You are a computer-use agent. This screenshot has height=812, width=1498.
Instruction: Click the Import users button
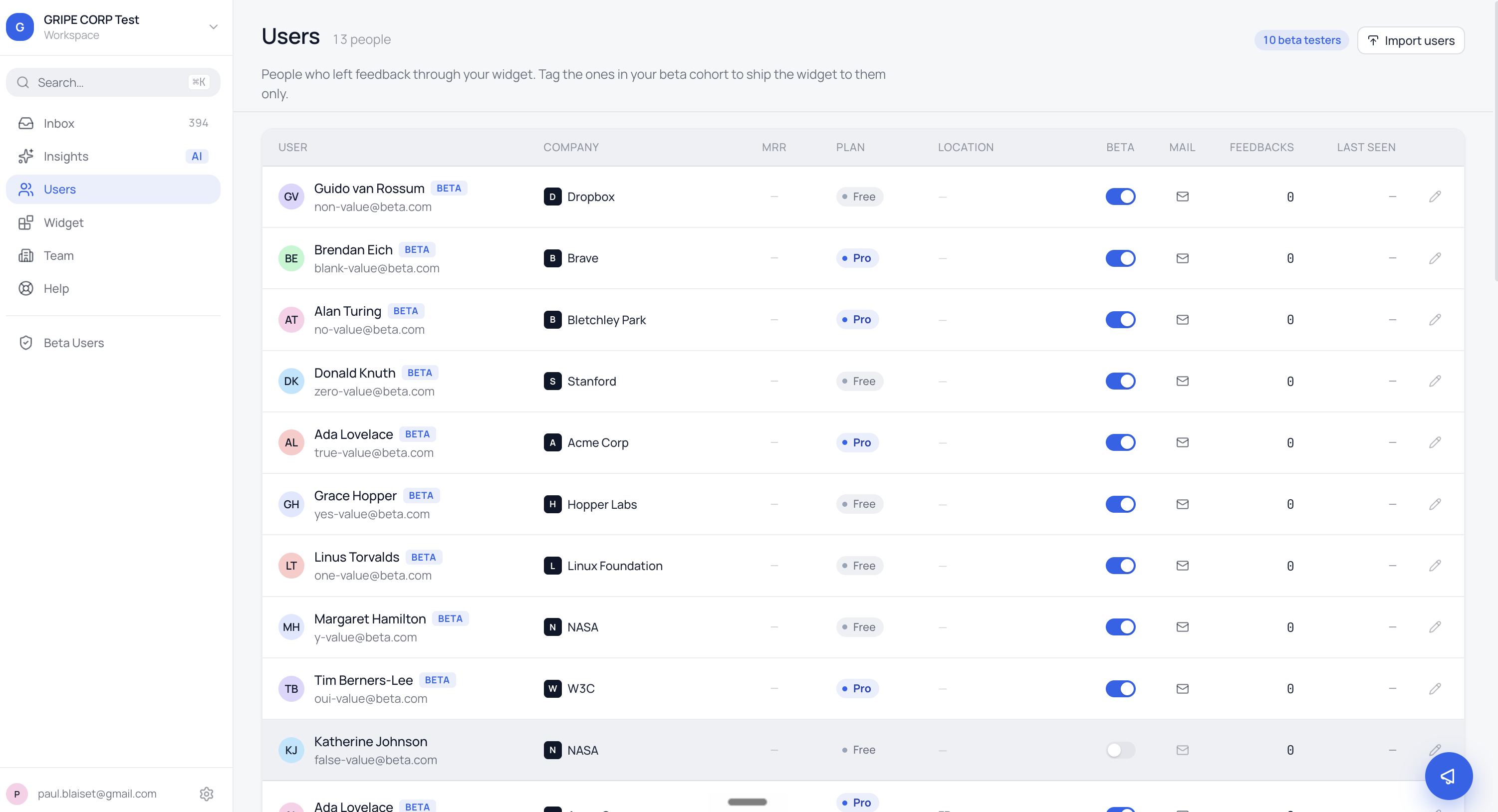(x=1411, y=40)
